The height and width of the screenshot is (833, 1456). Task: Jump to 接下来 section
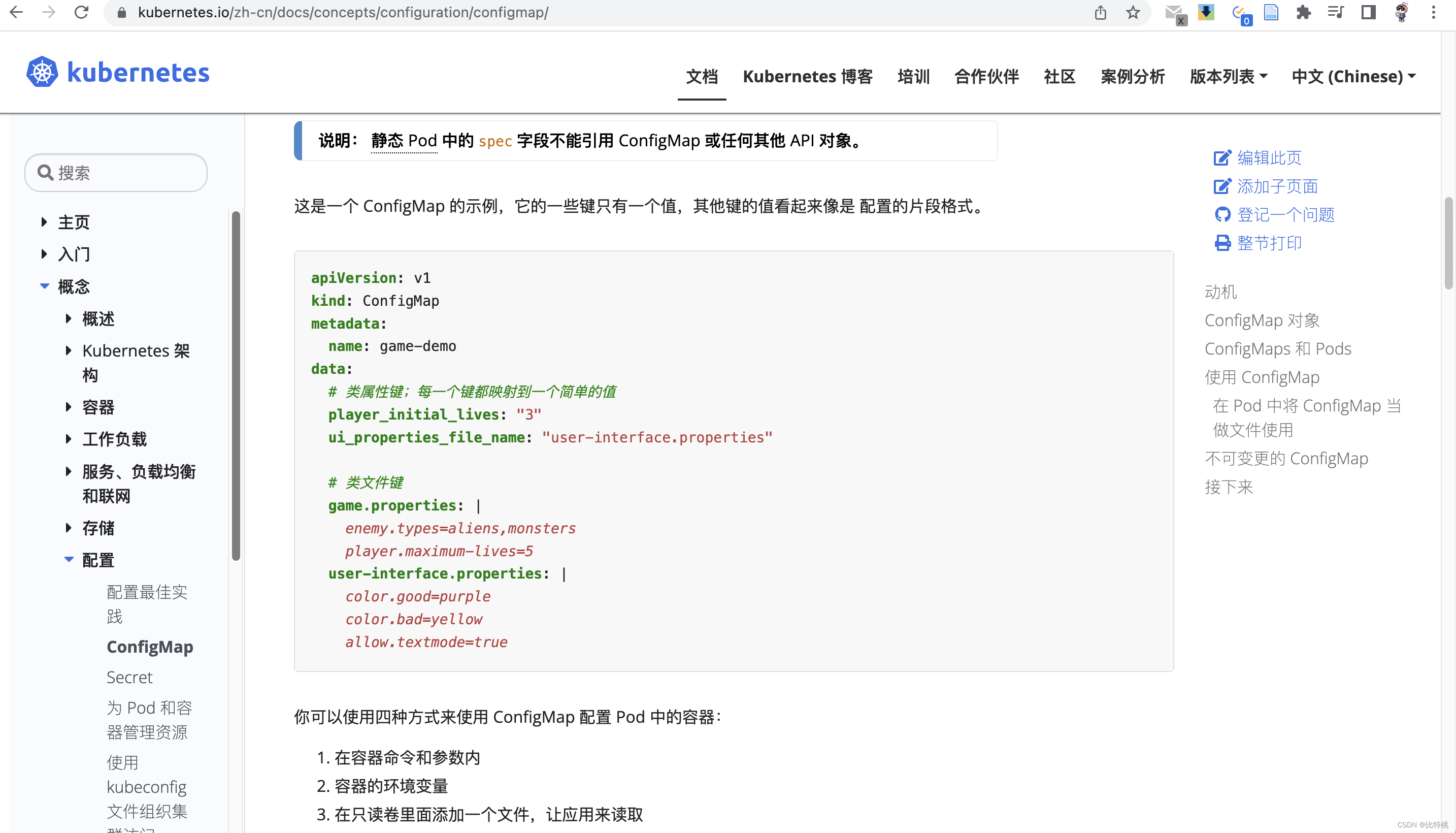click(x=1229, y=487)
